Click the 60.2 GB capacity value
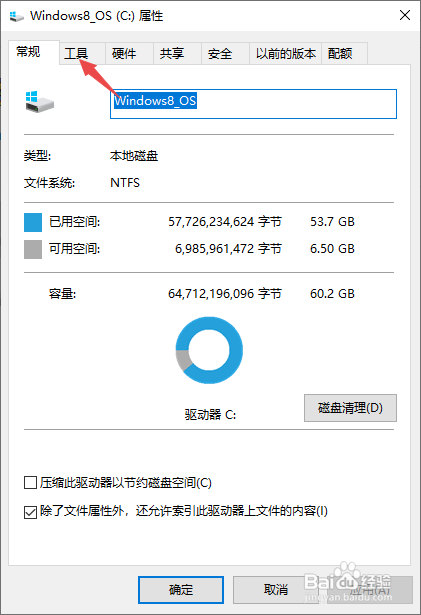The width and height of the screenshot is (421, 615). (332, 294)
